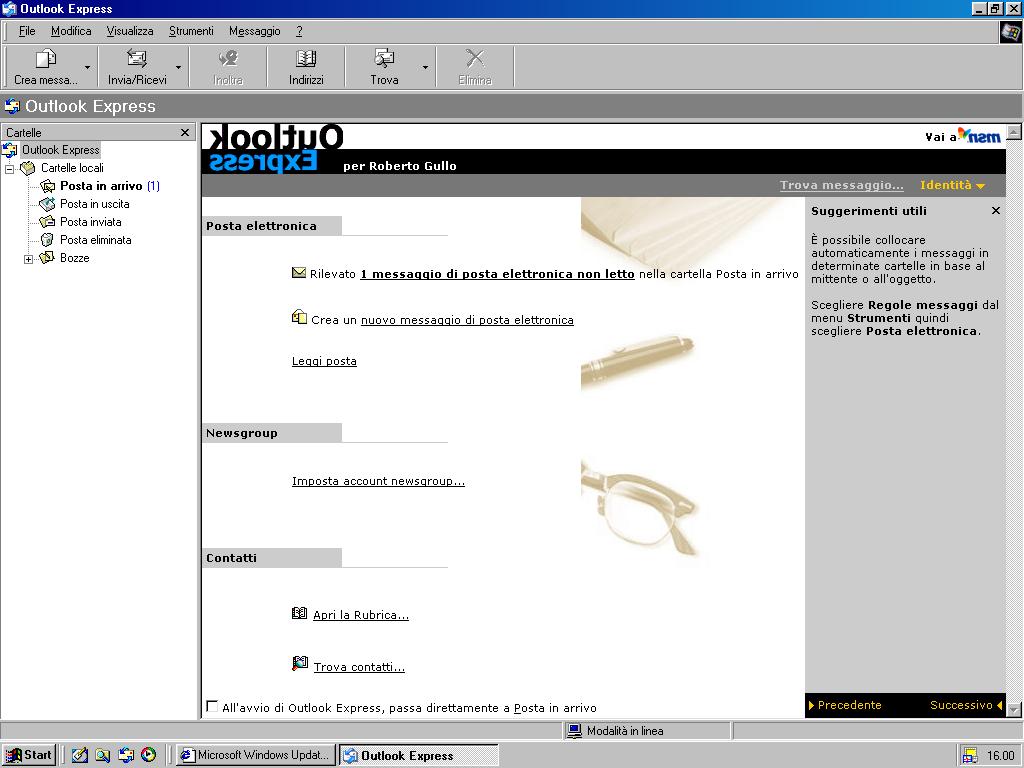This screenshot has height=768, width=1024.
Task: Click the system tray icon near the clock
Action: pos(970,756)
